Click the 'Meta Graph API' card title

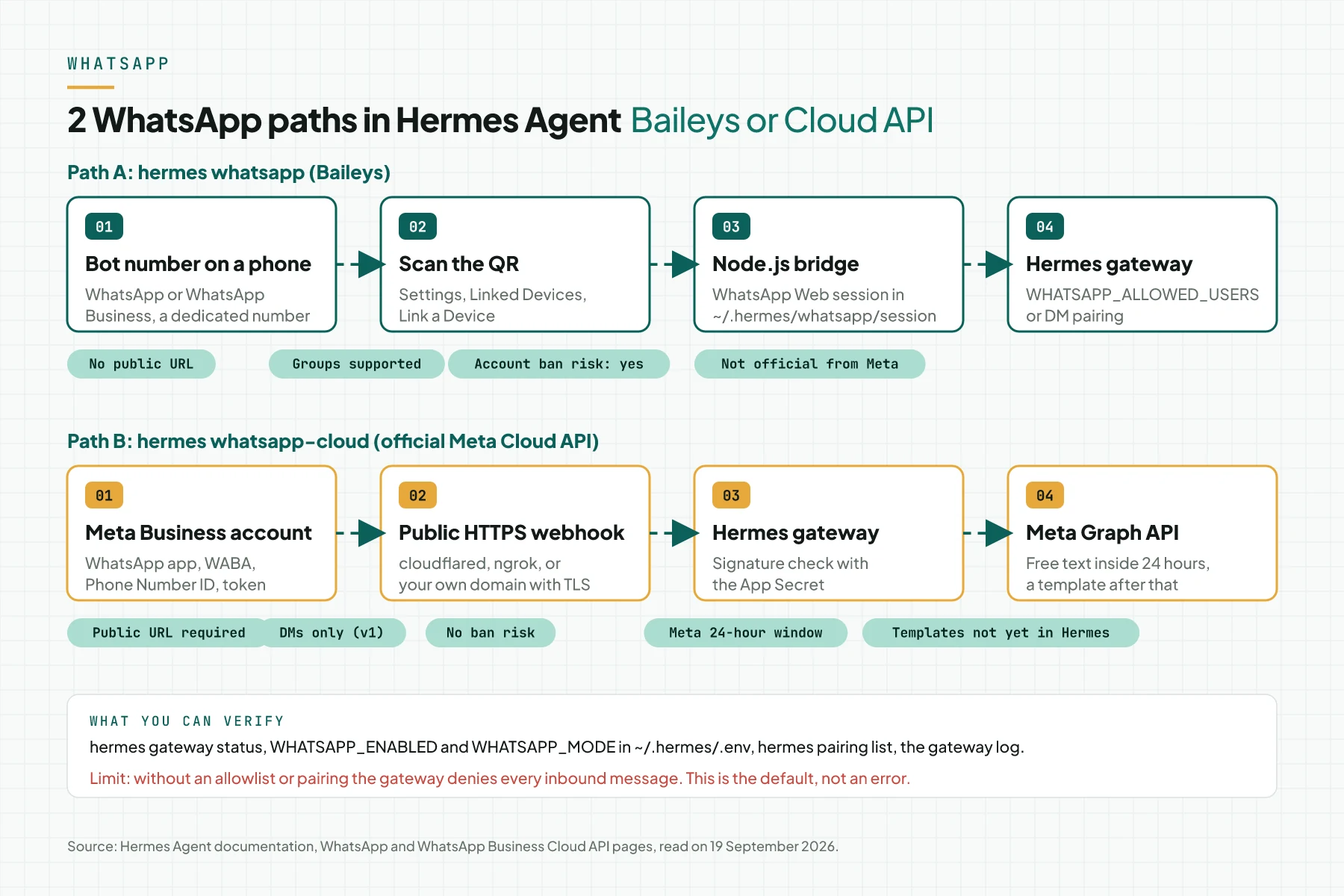coord(1102,532)
